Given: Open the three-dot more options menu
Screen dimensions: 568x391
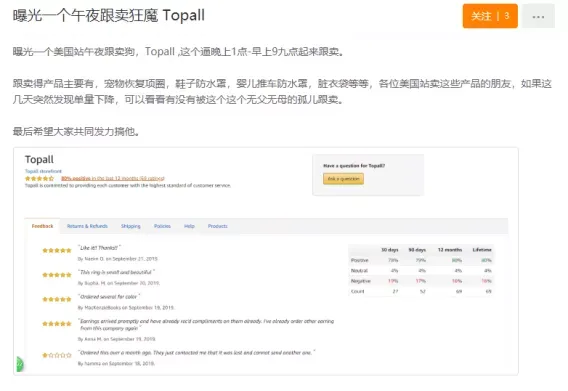Looking at the screenshot, I should click(x=538, y=16).
